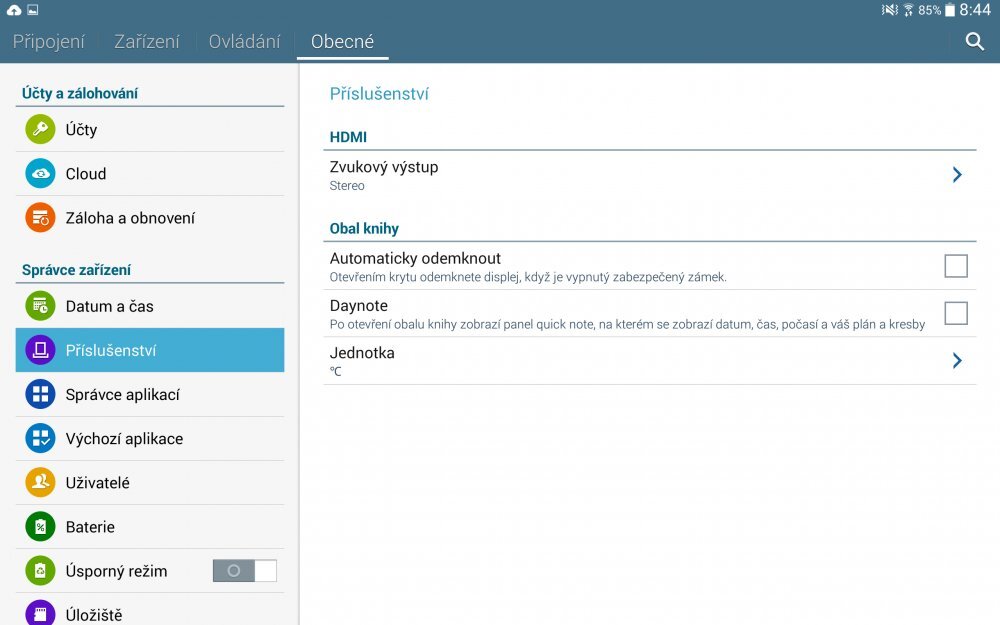The image size is (1000, 625).
Task: Enable Automaticky odemknout checkbox
Action: point(956,265)
